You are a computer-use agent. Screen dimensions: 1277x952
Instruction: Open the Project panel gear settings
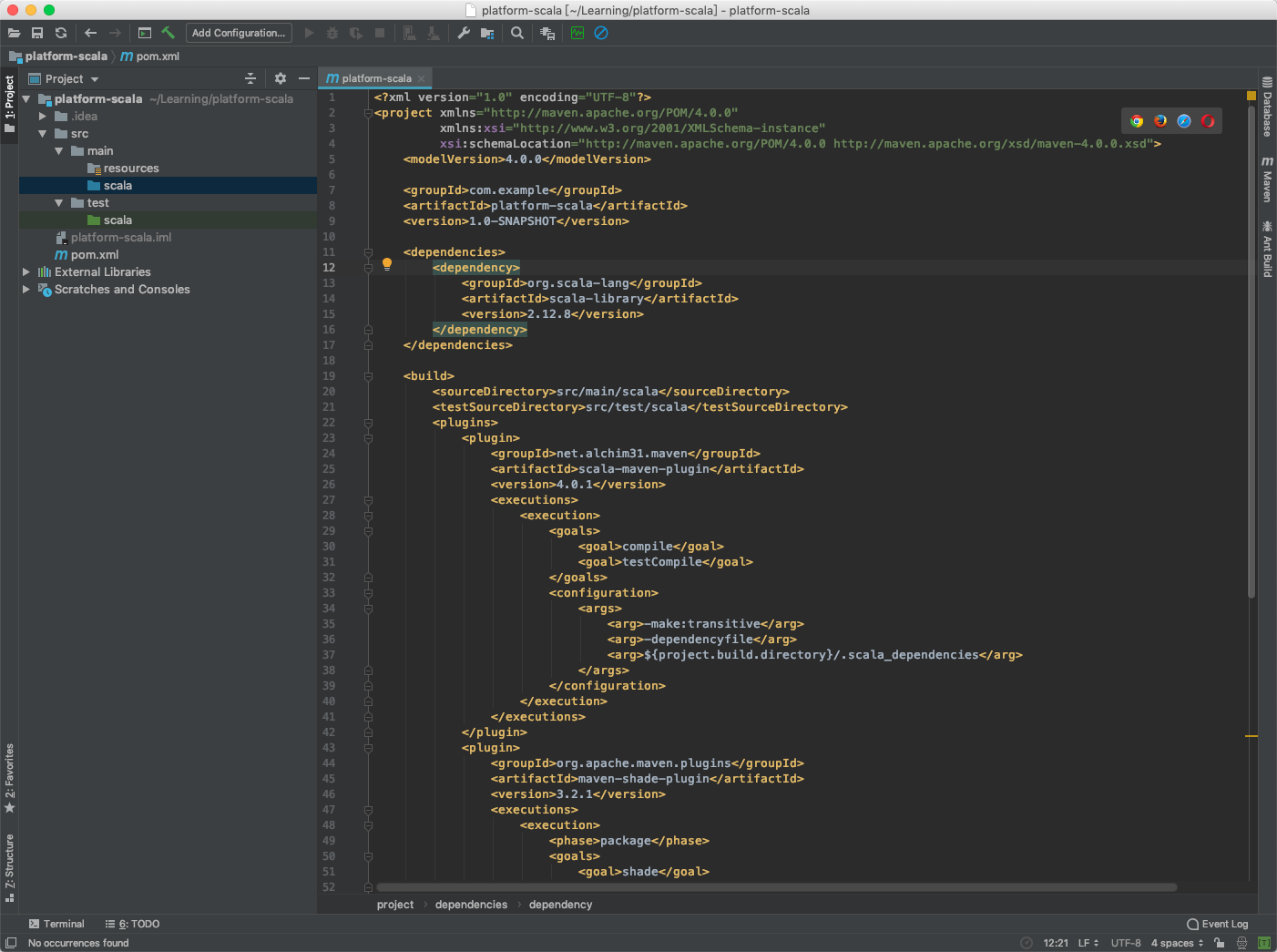[281, 78]
